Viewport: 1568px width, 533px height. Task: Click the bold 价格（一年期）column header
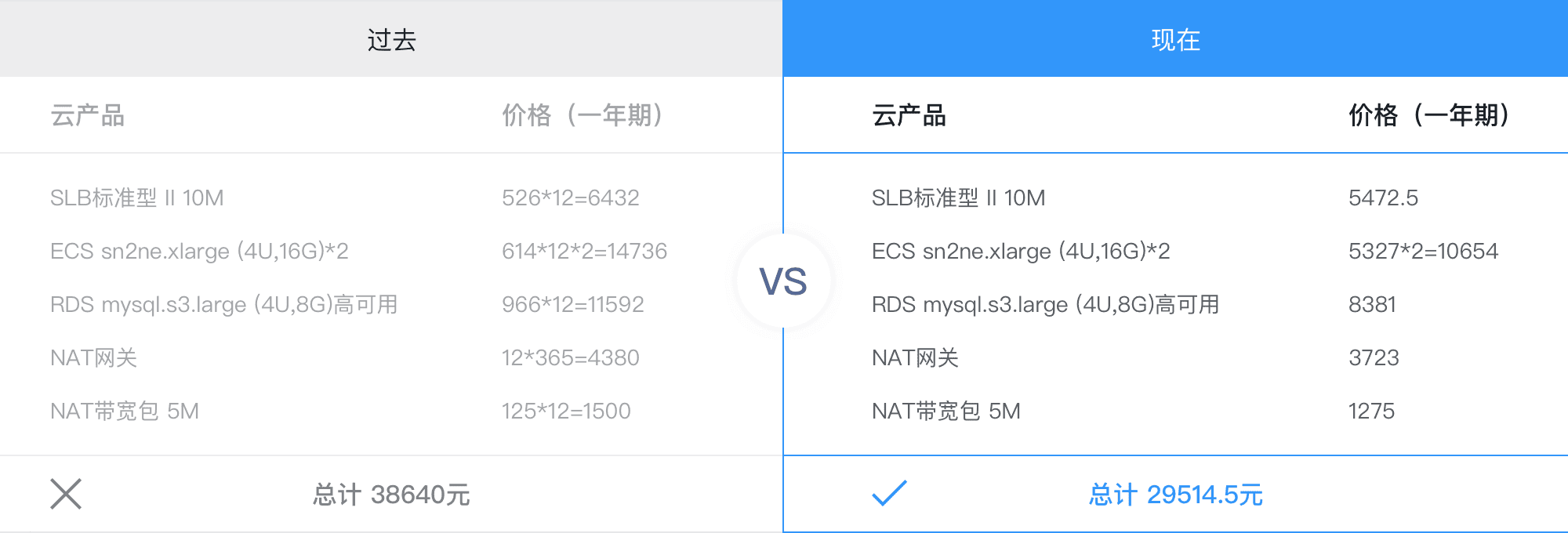[1430, 115]
